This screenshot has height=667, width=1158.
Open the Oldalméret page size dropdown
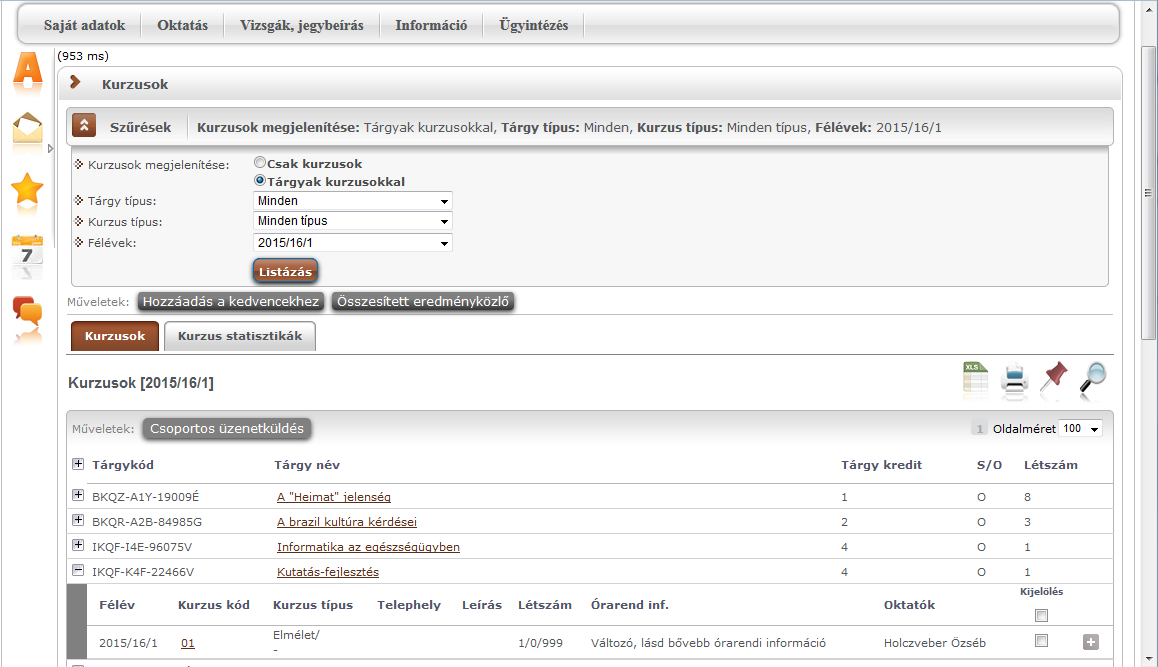click(x=1080, y=428)
